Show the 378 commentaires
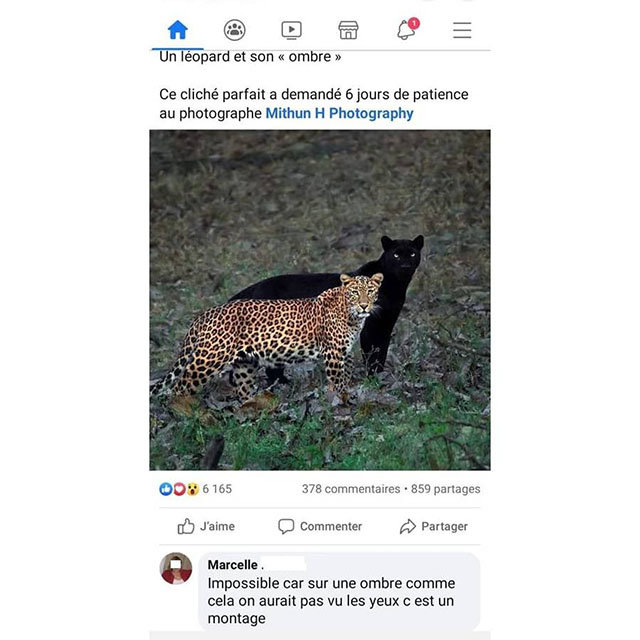The image size is (640, 640). pos(350,489)
